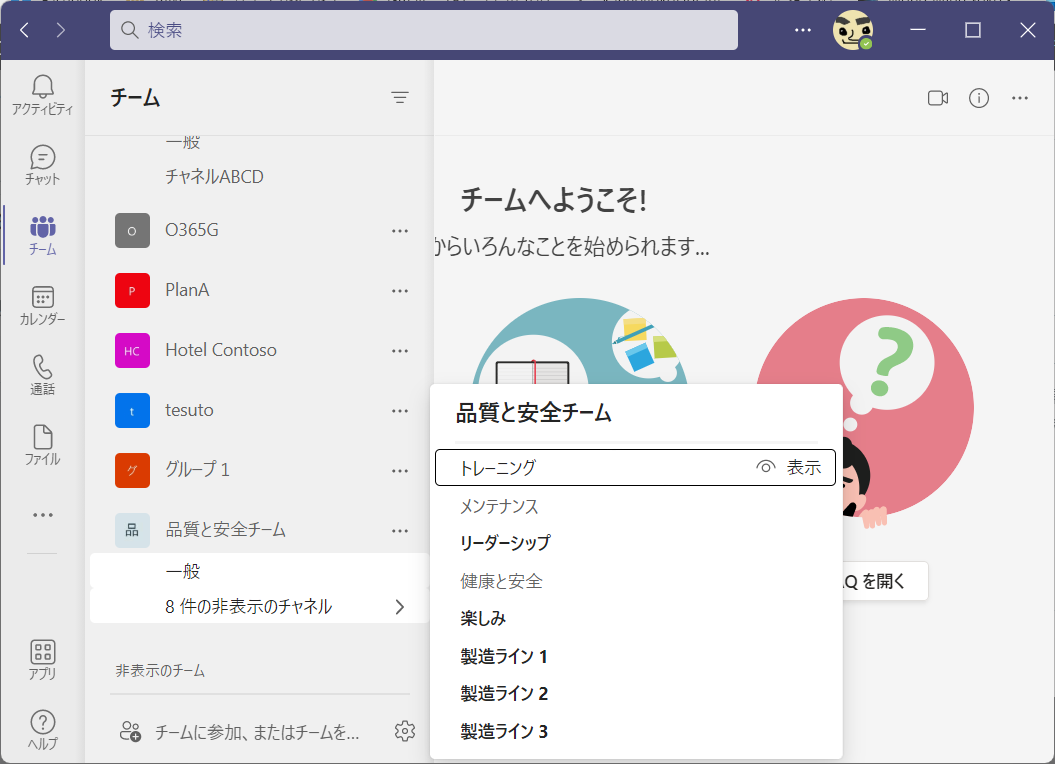
Task: Open the team list filter icon
Action: (400, 97)
